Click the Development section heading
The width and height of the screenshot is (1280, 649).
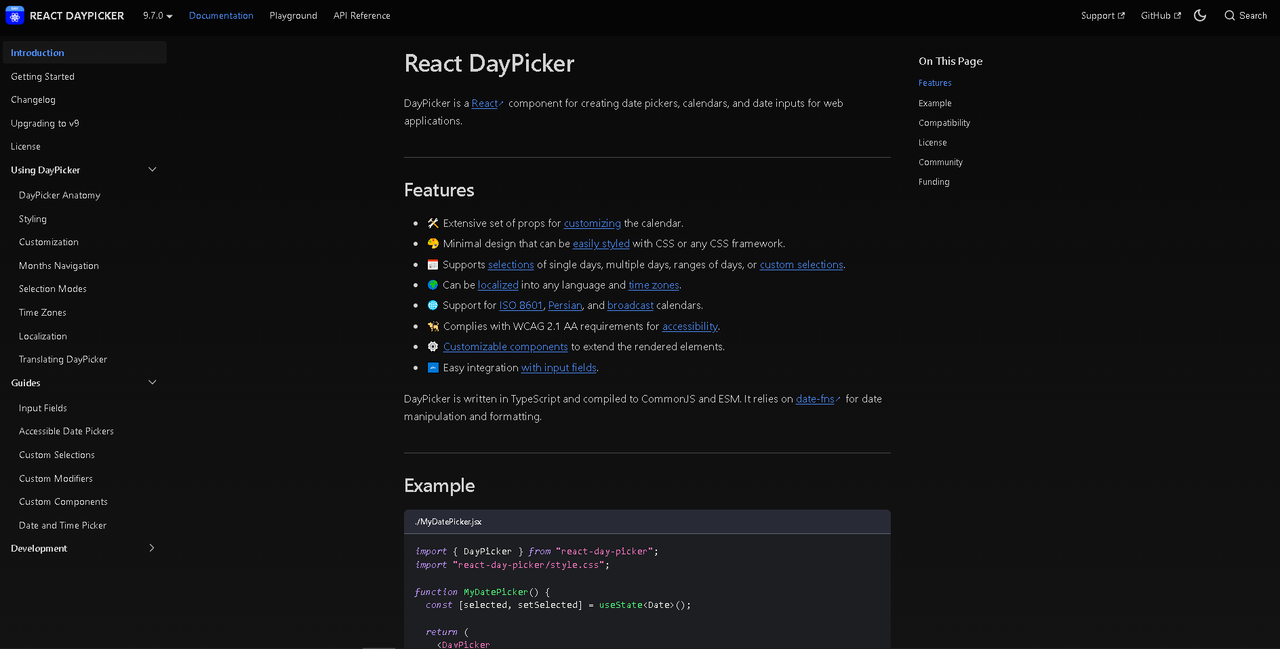[39, 549]
